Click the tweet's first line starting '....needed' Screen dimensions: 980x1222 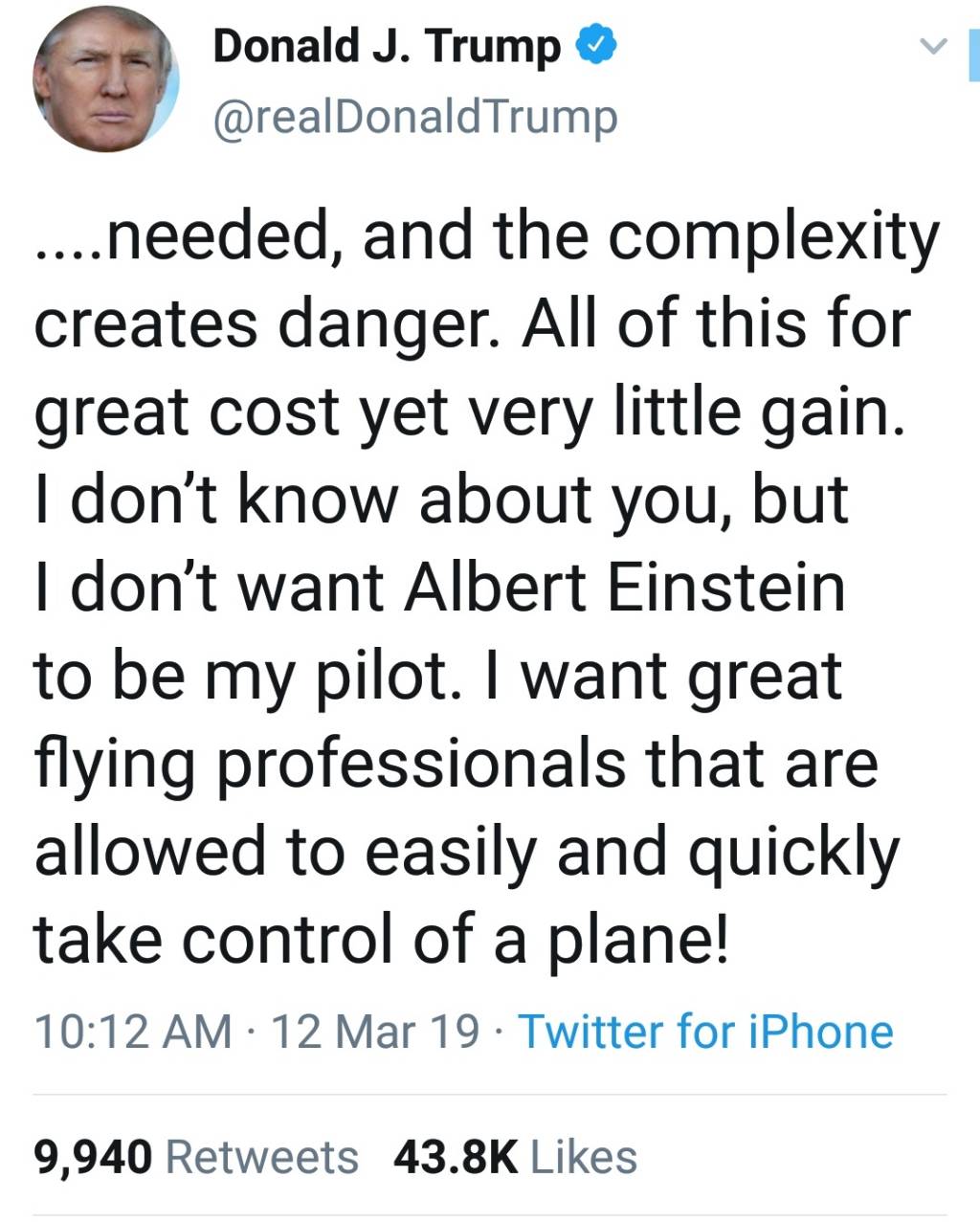[x=486, y=236]
